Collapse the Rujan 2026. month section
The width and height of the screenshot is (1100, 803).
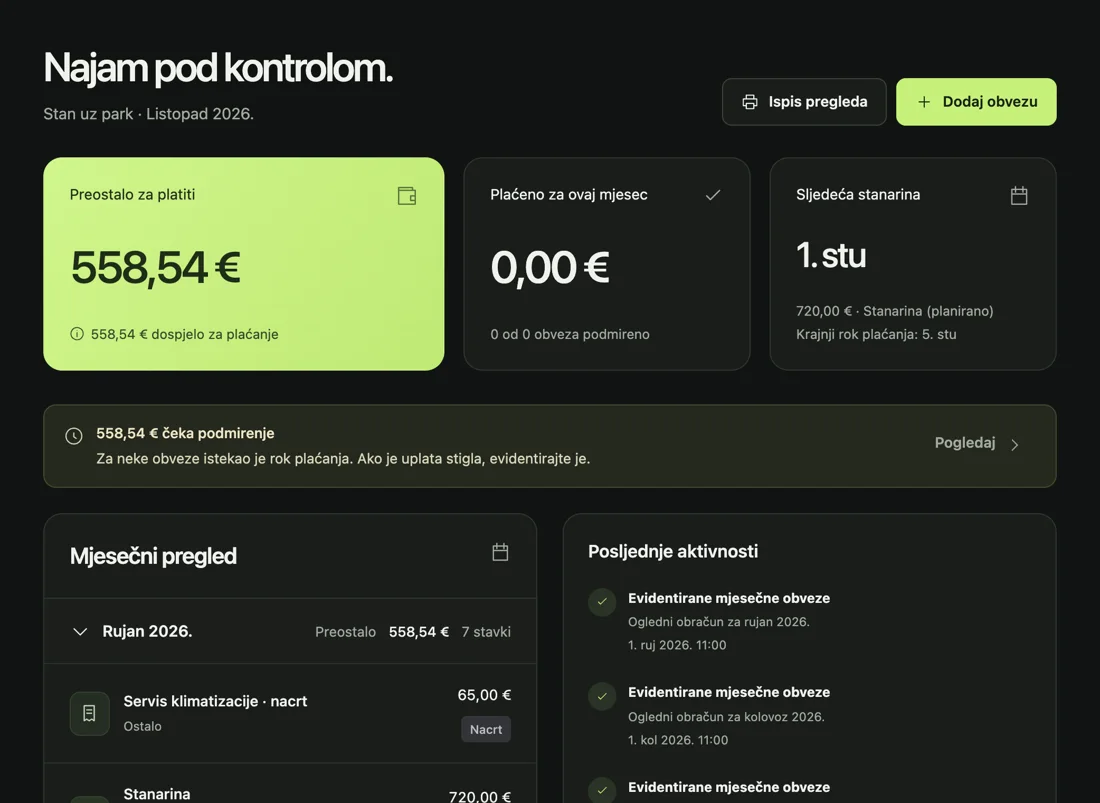pos(290,631)
